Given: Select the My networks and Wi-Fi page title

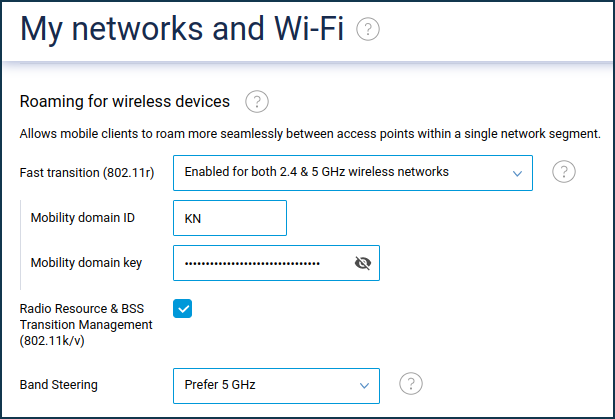Looking at the screenshot, I should [x=182, y=29].
